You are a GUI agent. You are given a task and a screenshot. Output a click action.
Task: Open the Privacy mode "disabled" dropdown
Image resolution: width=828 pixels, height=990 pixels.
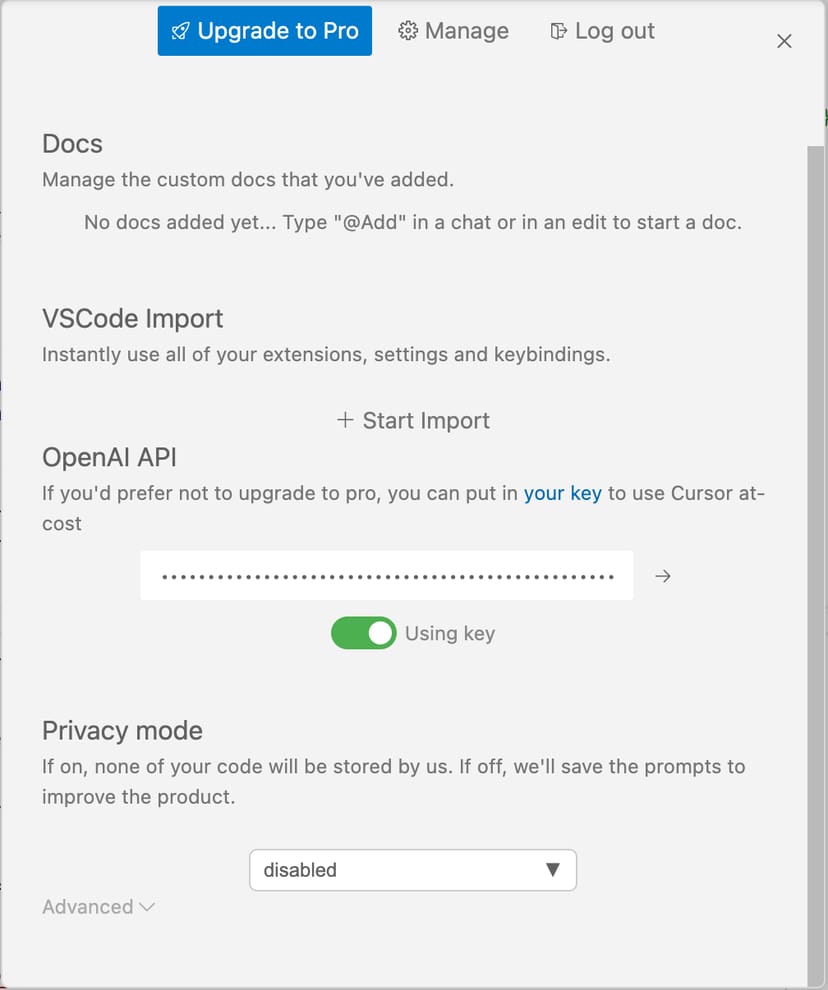412,870
